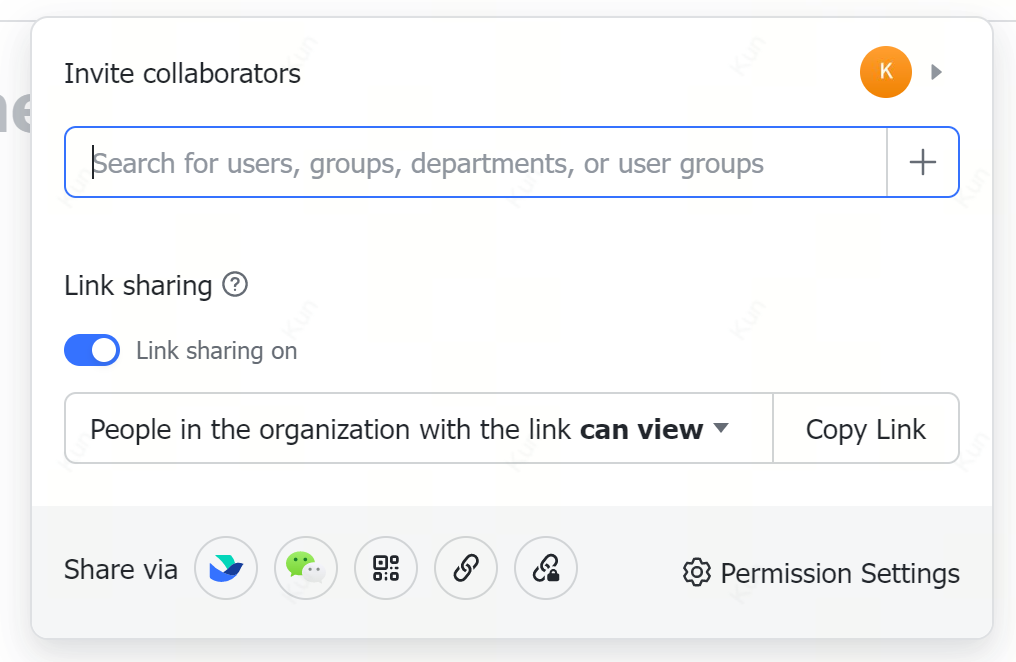
Task: Share via the Lark/Feishu chat icon
Action: [226, 569]
